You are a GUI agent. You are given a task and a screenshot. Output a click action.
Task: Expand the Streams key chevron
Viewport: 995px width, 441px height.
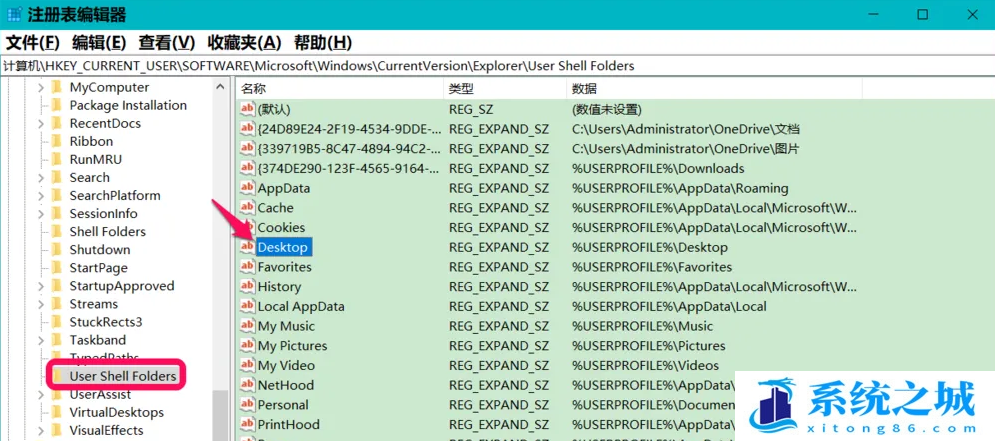point(41,304)
